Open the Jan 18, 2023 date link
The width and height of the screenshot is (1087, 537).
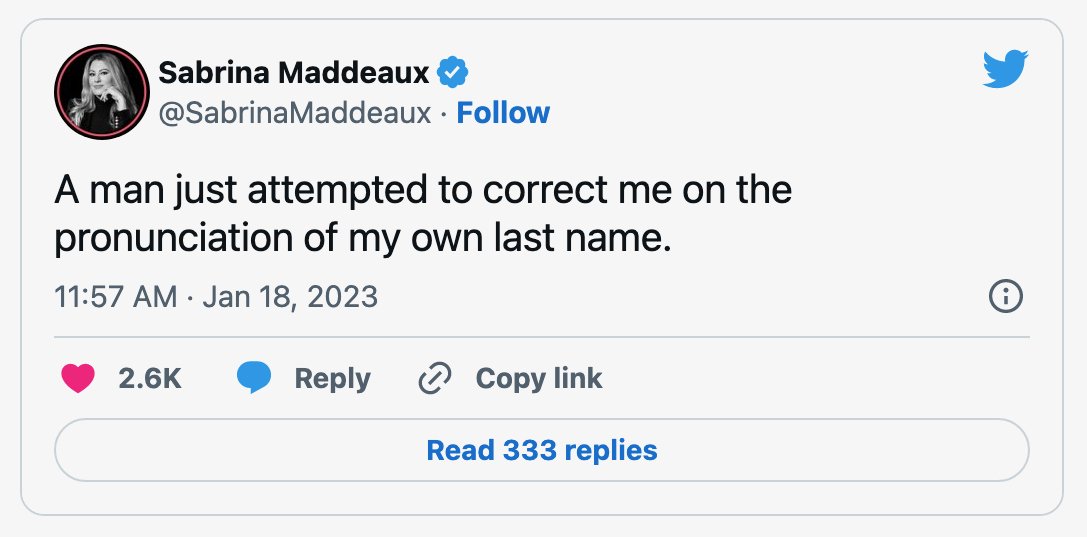(290, 297)
